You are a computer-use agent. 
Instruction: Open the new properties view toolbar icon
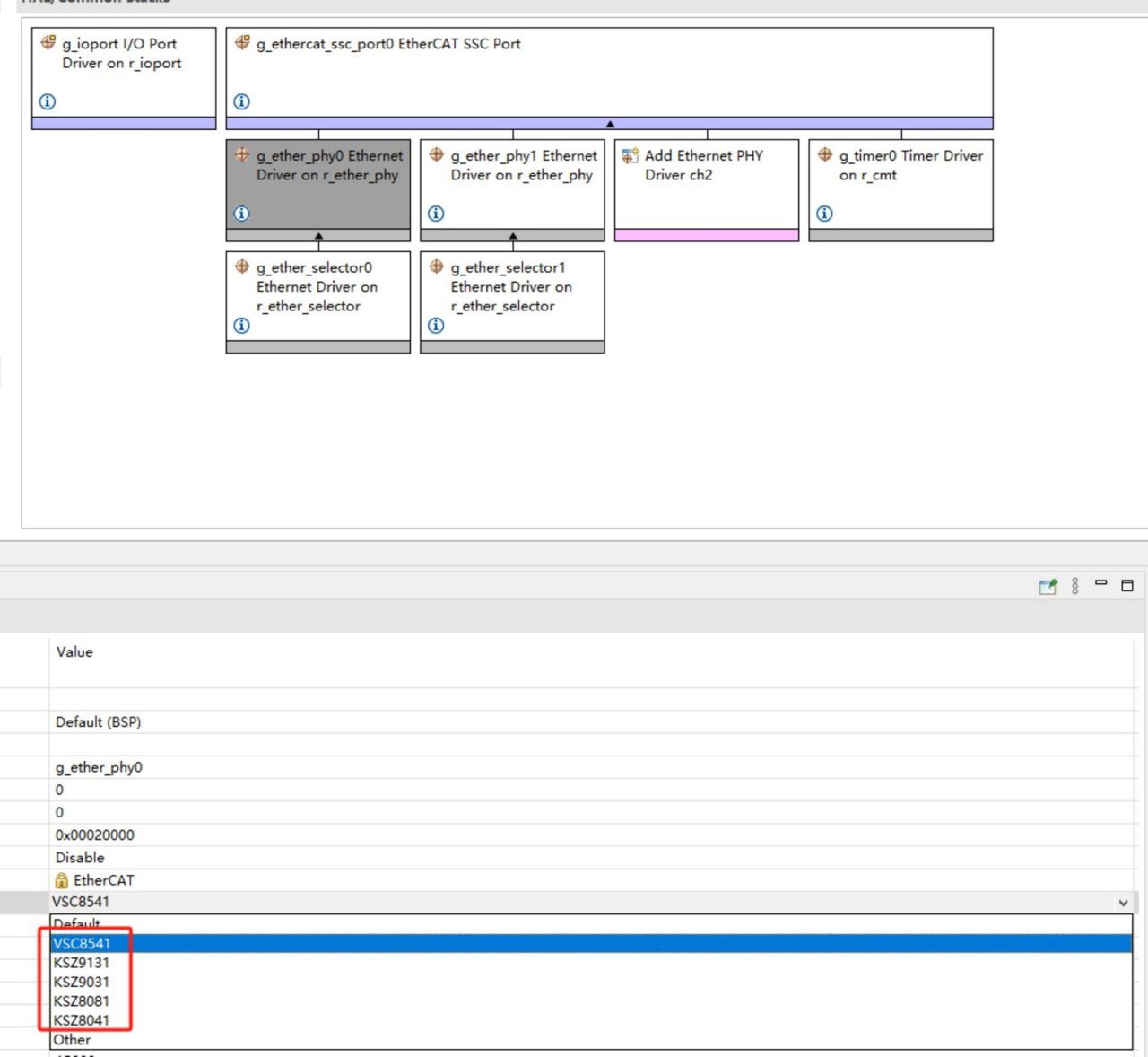pos(1048,586)
